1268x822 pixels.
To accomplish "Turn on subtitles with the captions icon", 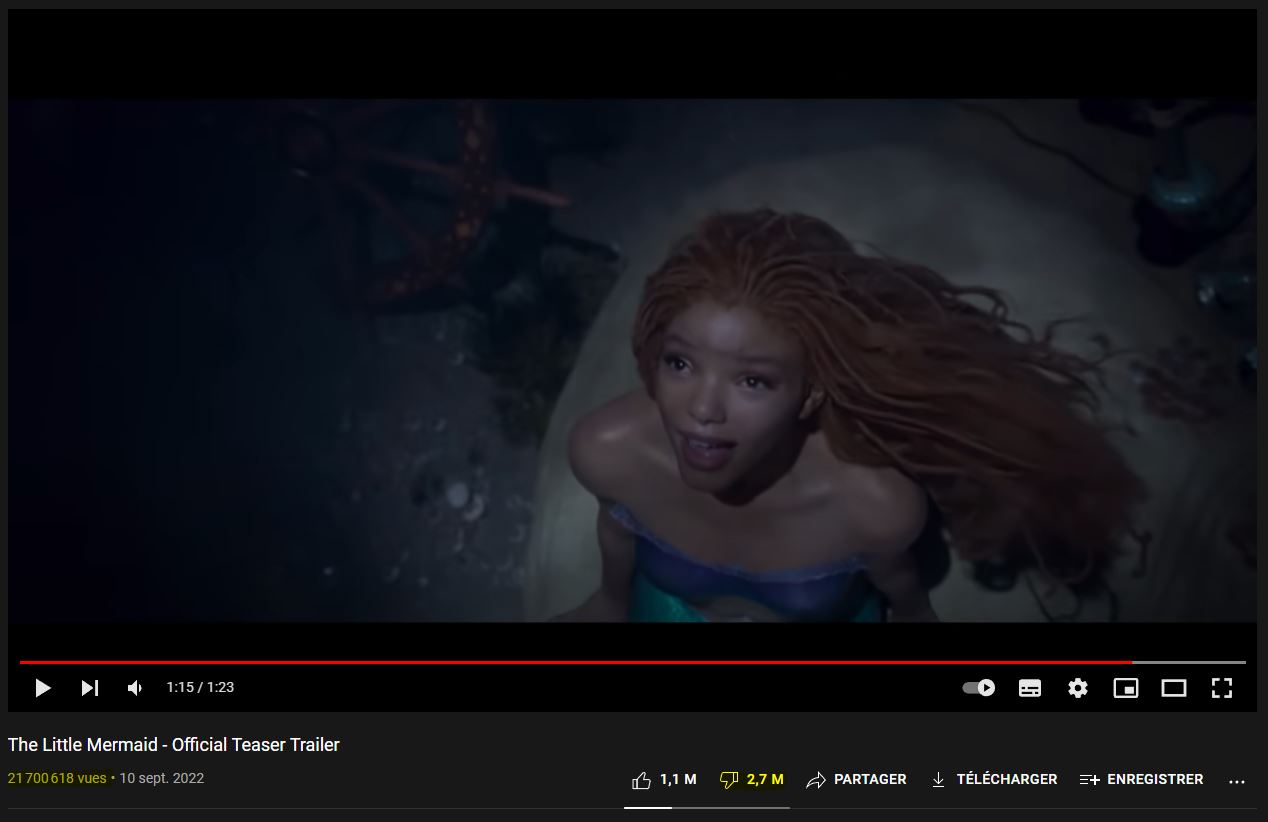I will [1030, 688].
